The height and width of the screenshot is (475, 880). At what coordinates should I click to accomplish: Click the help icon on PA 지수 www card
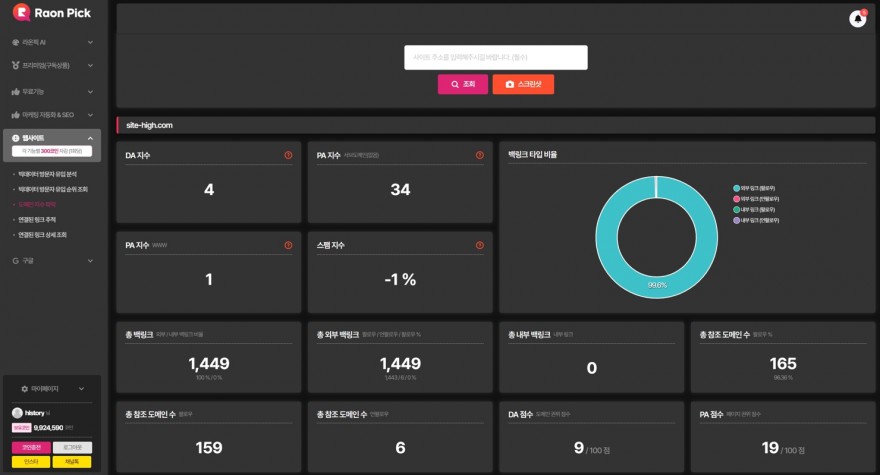point(288,245)
